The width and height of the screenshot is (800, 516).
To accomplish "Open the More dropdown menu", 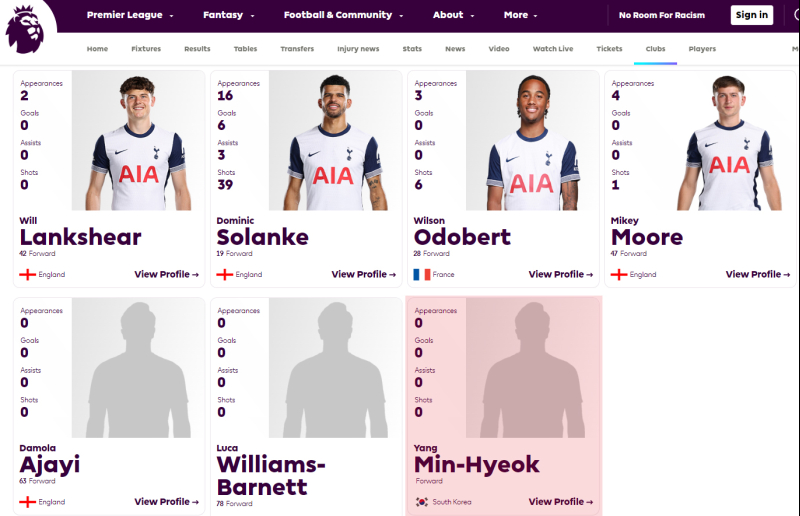I will [520, 15].
